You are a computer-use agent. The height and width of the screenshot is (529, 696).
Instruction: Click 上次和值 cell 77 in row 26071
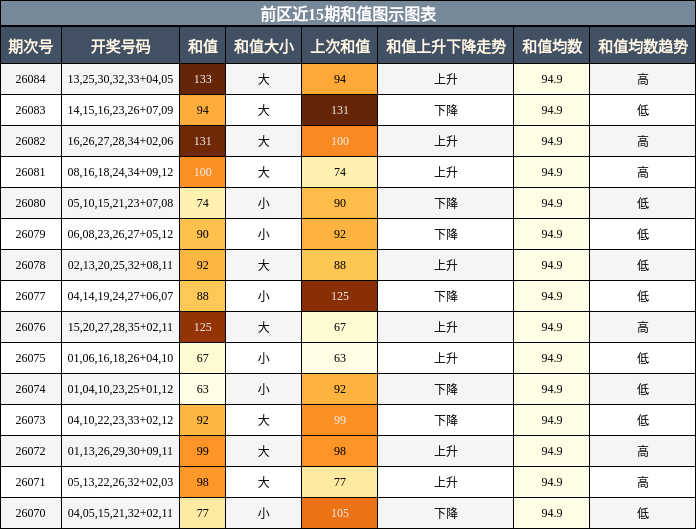pyautogui.click(x=340, y=482)
